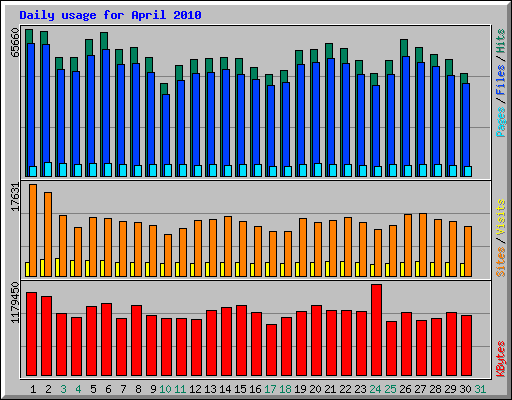Select the yellow Sites bar for day 24

[372, 270]
